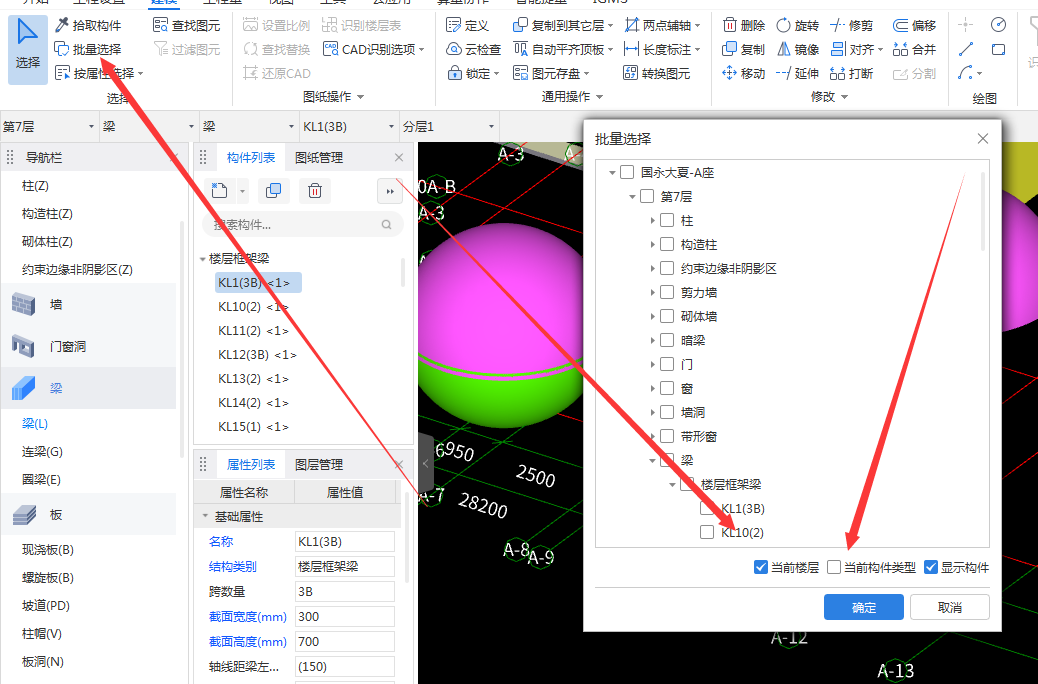Screen dimensions: 1038x684
Task: Click 复制到其它层
Action: point(563,25)
